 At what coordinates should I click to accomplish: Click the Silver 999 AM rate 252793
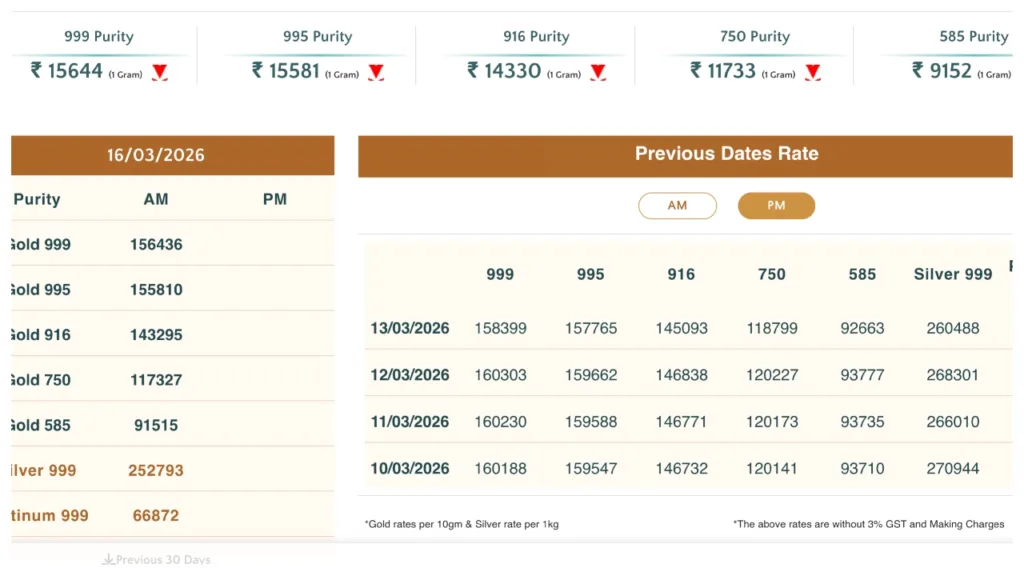[156, 470]
